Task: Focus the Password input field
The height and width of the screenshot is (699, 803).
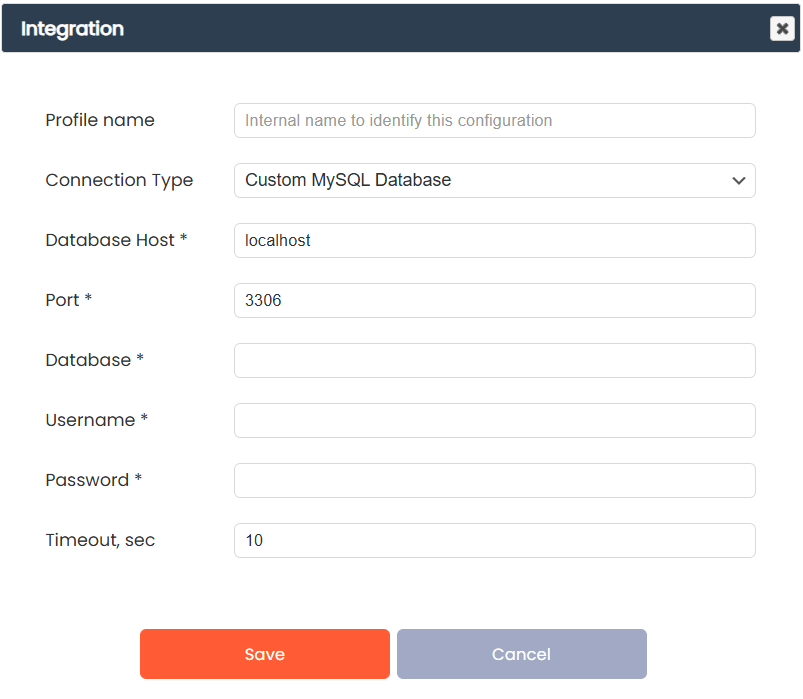Action: [494, 480]
